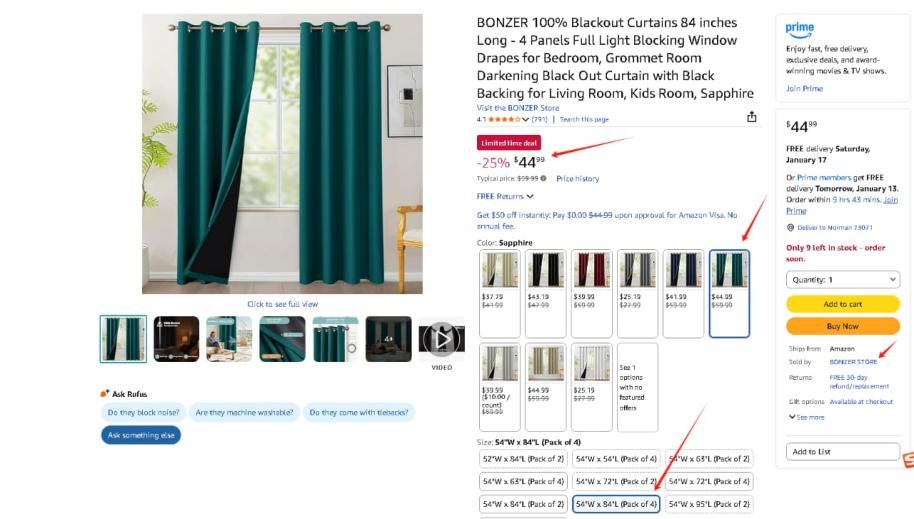The height and width of the screenshot is (519, 914).
Task: Click the Prime logo in sidebar
Action: point(799,28)
